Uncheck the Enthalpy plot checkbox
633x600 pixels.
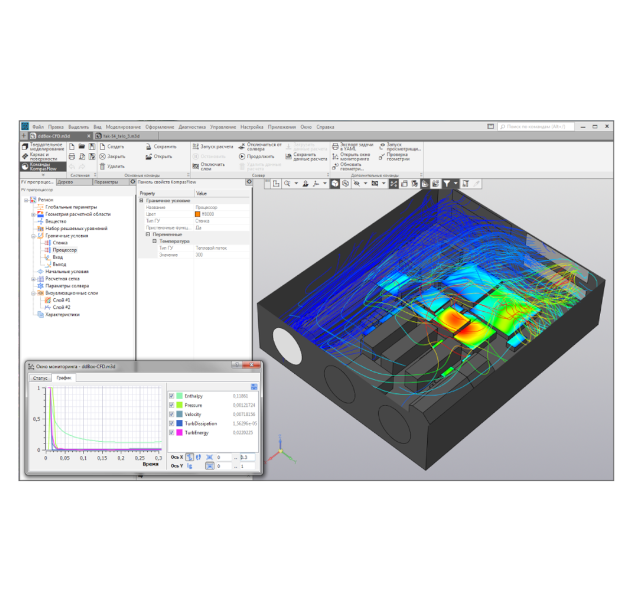point(171,396)
